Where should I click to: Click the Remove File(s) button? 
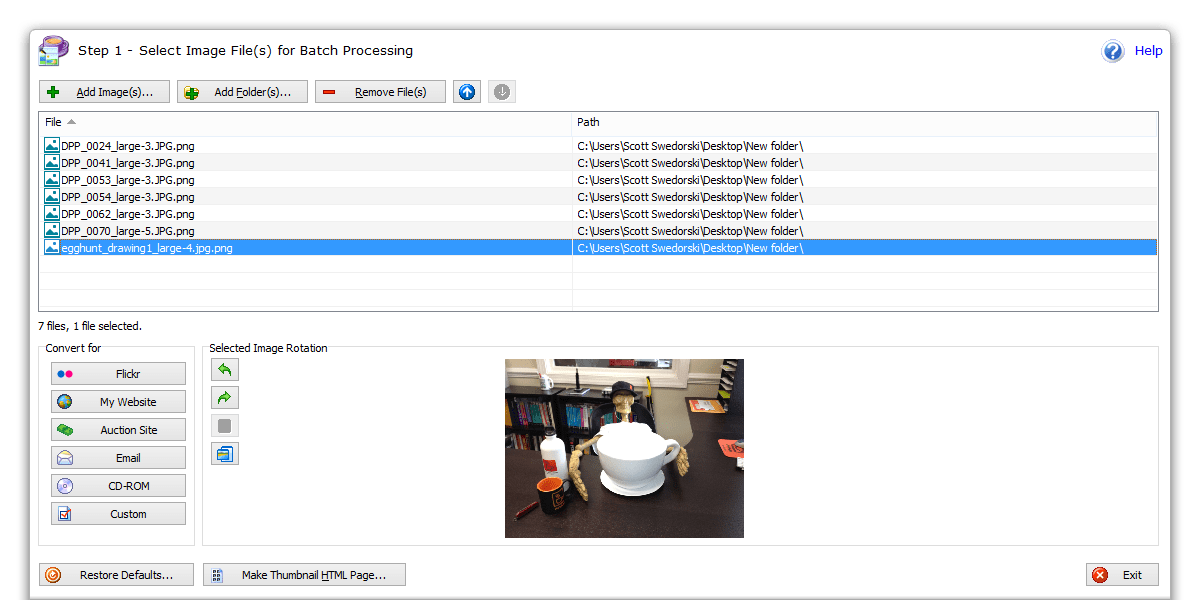pyautogui.click(x=381, y=92)
